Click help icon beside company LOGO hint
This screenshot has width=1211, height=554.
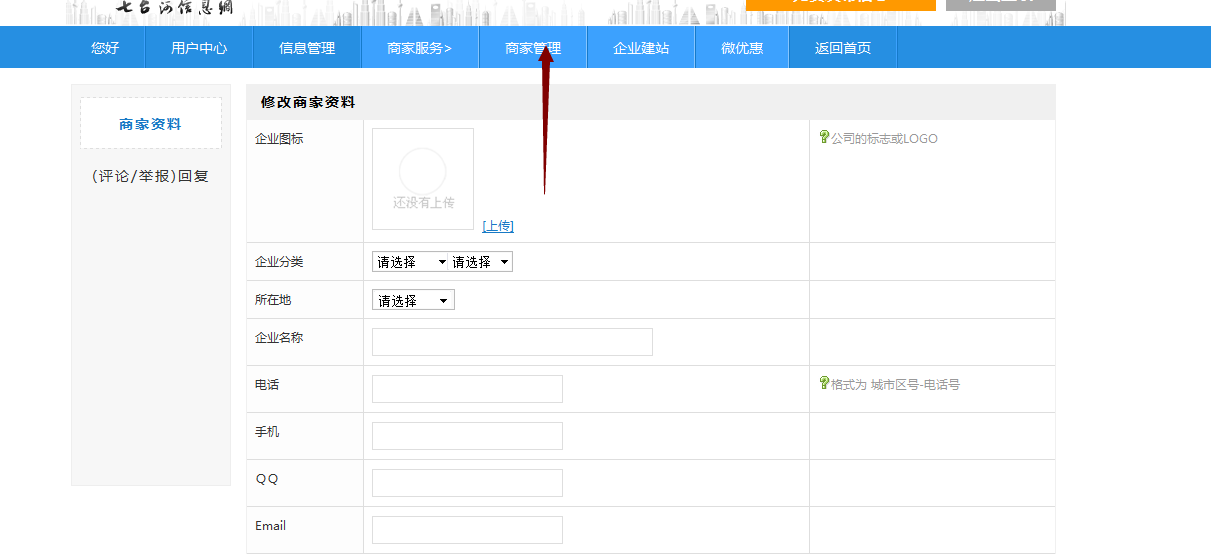pyautogui.click(x=824, y=137)
